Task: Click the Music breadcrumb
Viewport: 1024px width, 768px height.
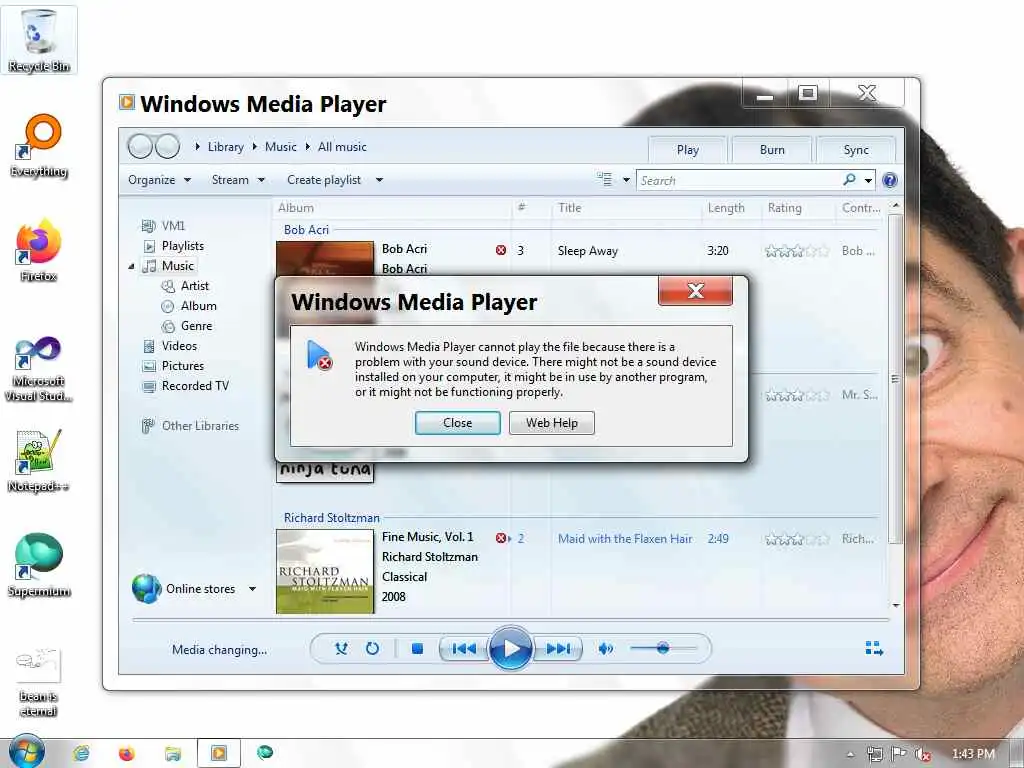Action: click(281, 147)
